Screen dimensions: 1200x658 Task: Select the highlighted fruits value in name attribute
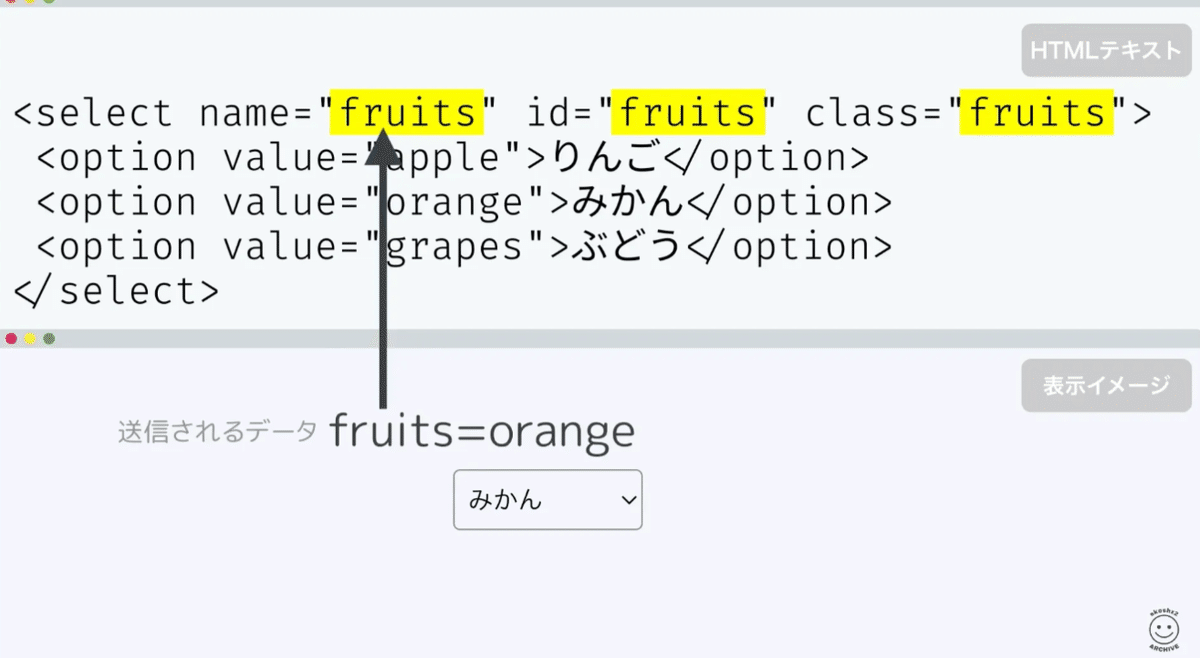pyautogui.click(x=406, y=113)
